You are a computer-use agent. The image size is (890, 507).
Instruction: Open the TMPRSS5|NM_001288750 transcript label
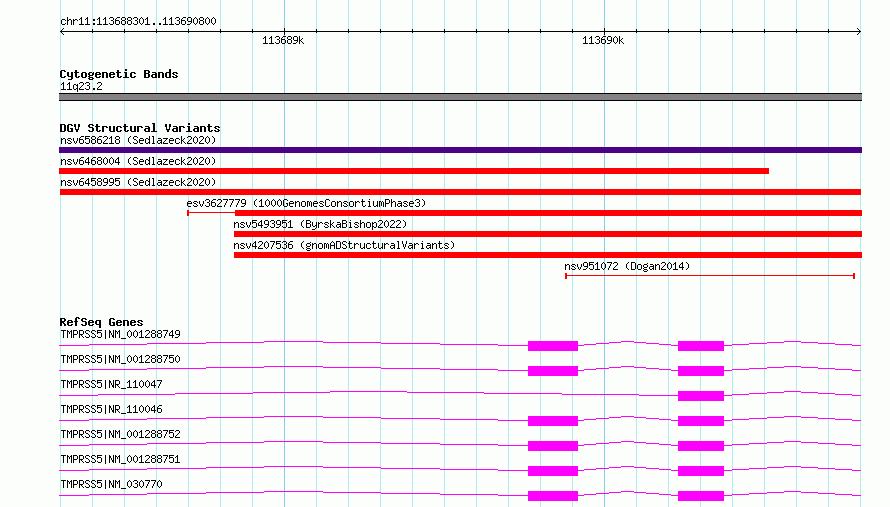(120, 359)
